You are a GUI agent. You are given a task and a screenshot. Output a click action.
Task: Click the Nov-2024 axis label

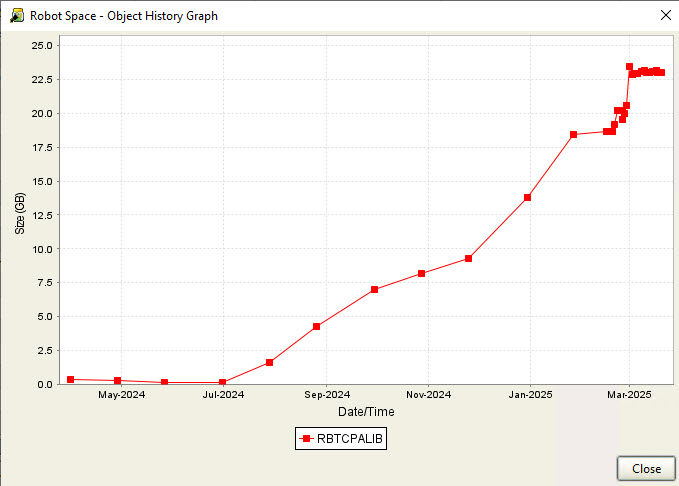tap(429, 395)
